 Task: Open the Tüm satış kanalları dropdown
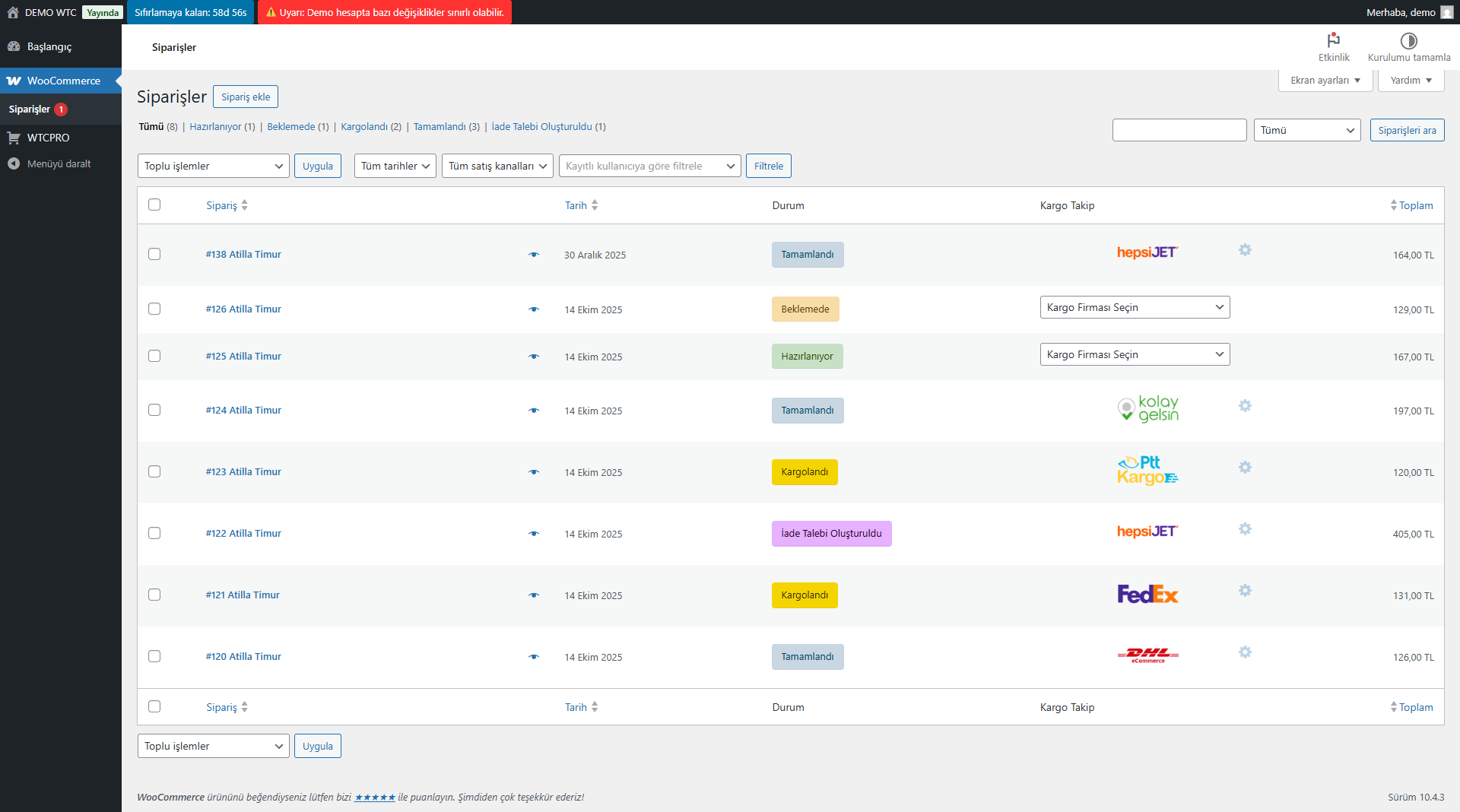(x=497, y=166)
